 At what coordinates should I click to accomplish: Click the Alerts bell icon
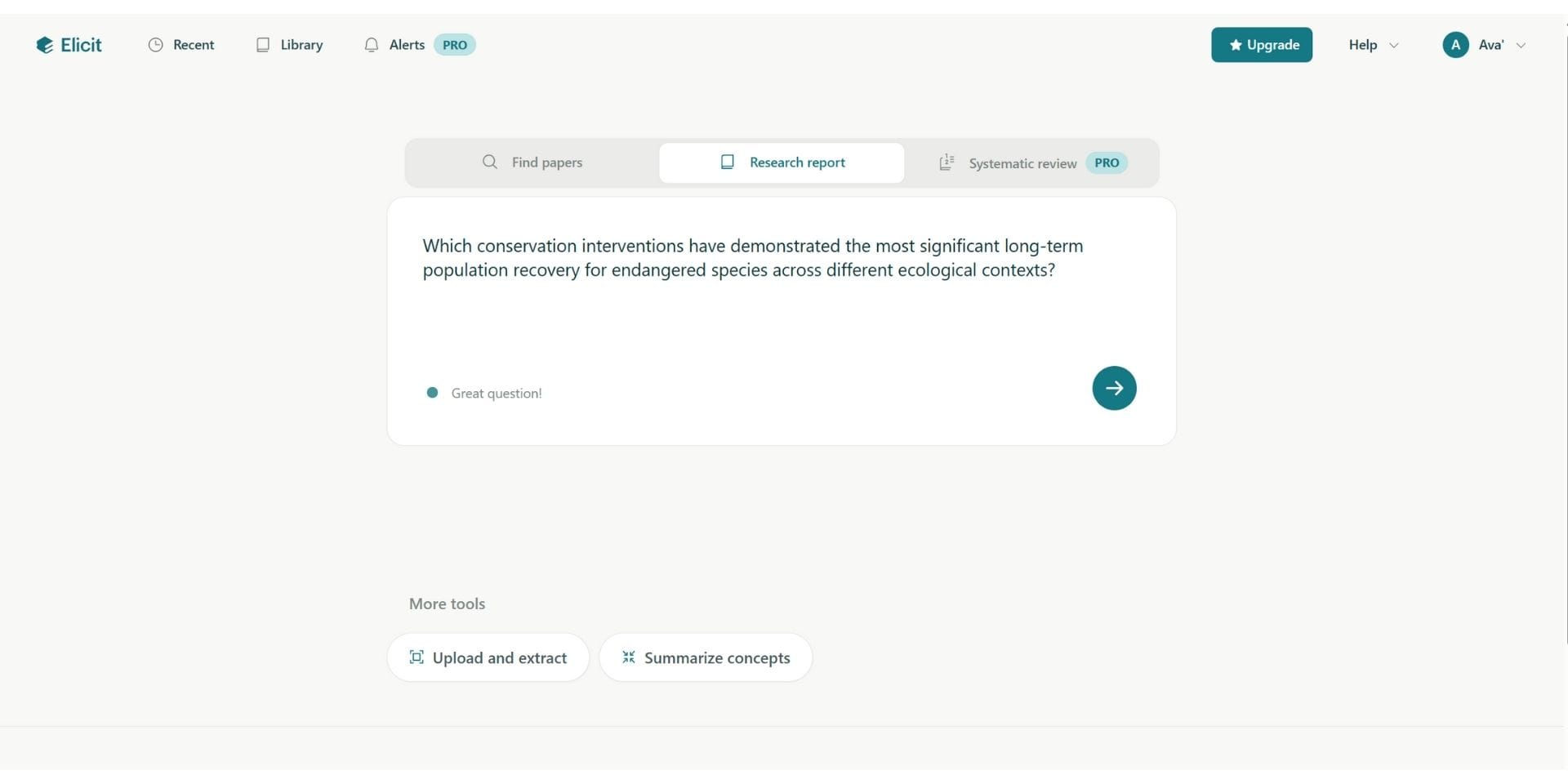pyautogui.click(x=372, y=45)
